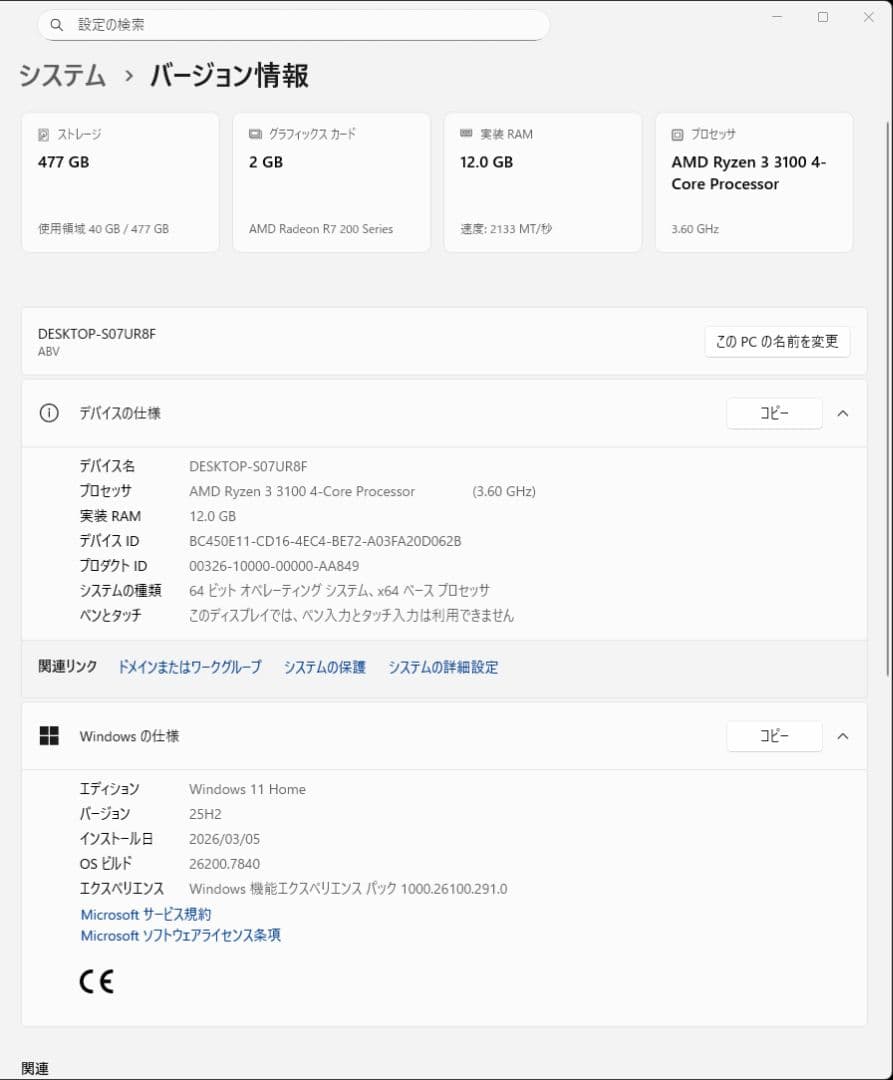Click the processor chip icon
Screen dimensions: 893x1080
(677, 134)
